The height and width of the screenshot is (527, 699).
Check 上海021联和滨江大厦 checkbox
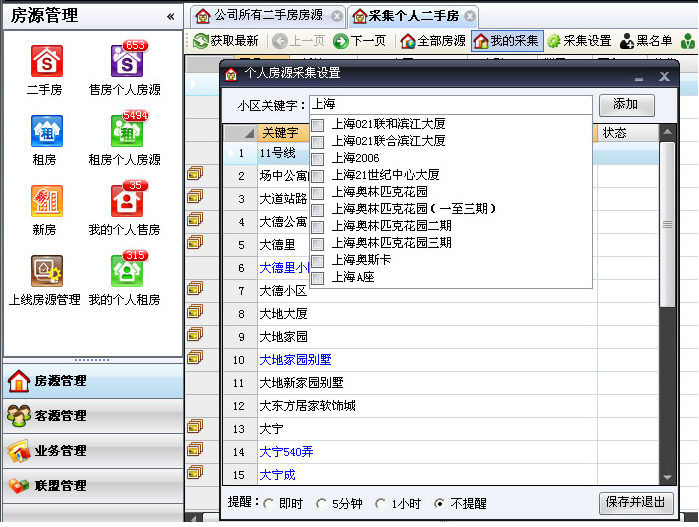[318, 125]
